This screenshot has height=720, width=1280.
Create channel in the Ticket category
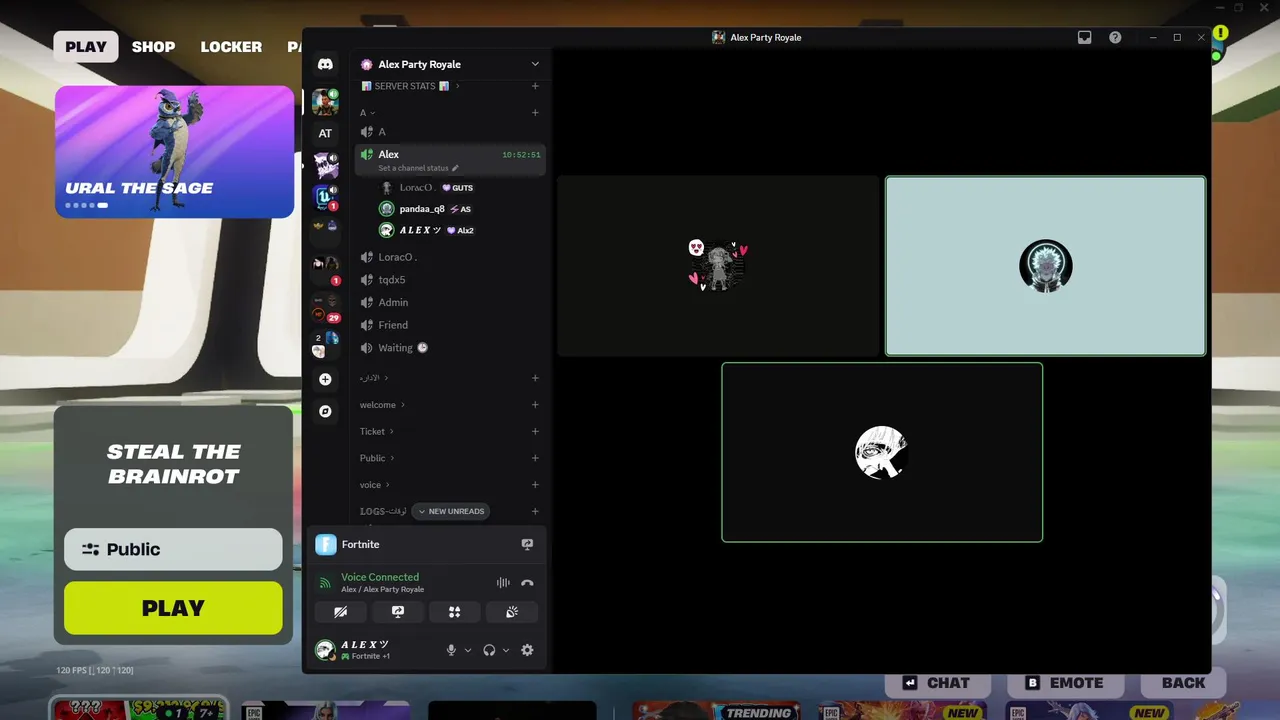tap(535, 431)
